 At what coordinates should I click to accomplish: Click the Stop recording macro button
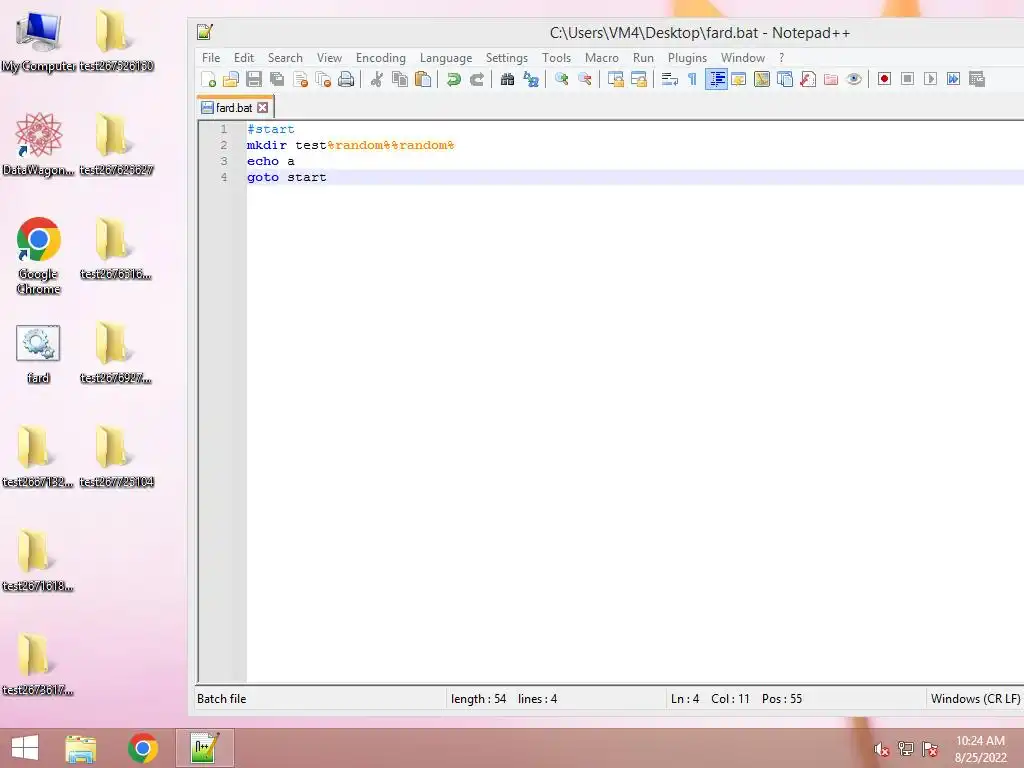click(x=907, y=80)
